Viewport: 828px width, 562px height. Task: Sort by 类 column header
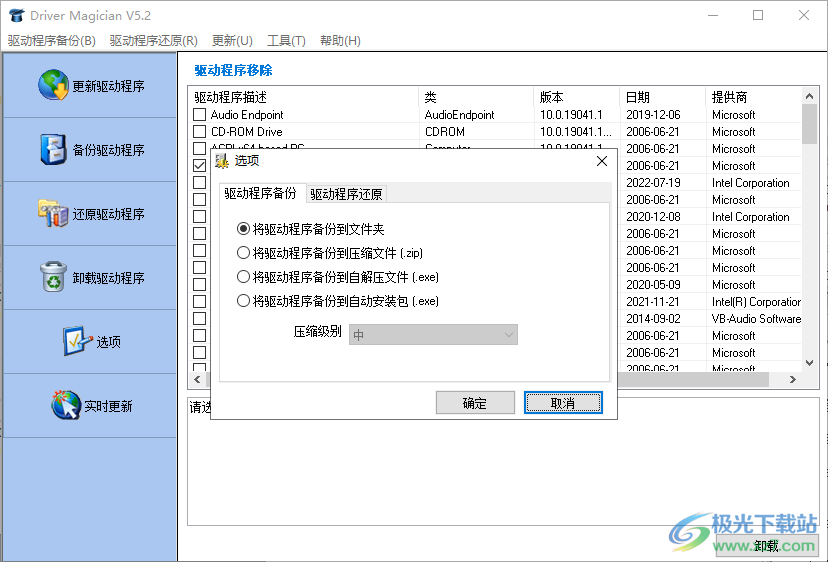click(x=476, y=97)
